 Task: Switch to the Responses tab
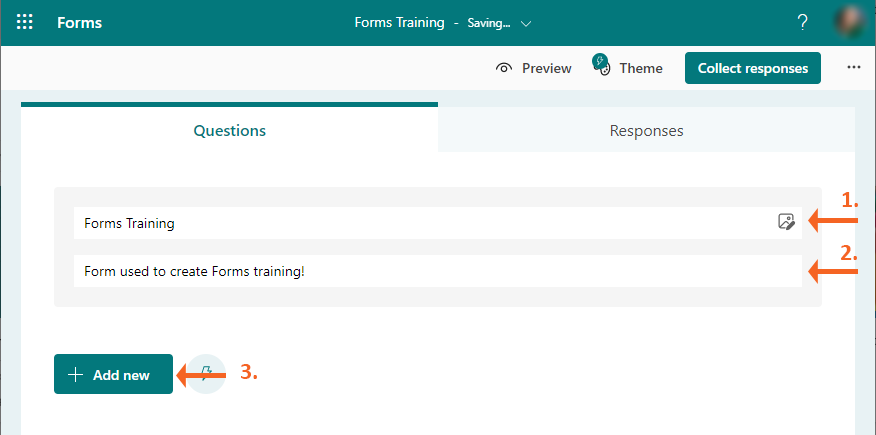pos(646,130)
